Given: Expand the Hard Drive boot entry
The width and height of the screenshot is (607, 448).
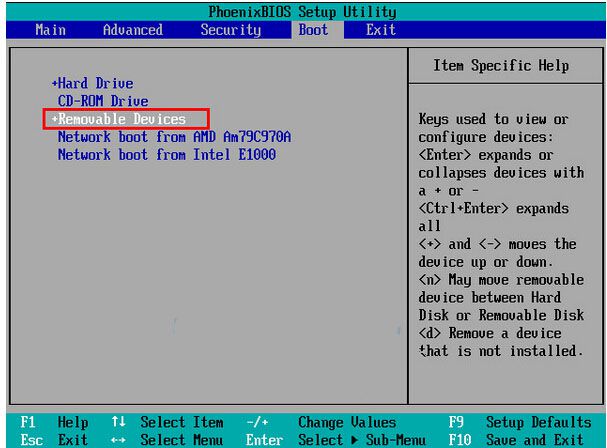Looking at the screenshot, I should (93, 83).
